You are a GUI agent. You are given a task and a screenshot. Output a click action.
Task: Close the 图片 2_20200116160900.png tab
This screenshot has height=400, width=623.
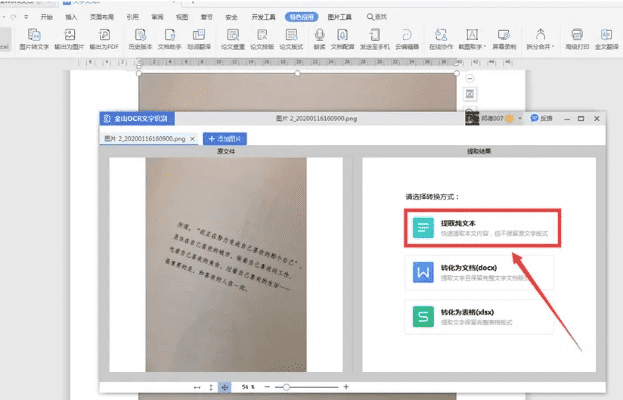[x=192, y=139]
